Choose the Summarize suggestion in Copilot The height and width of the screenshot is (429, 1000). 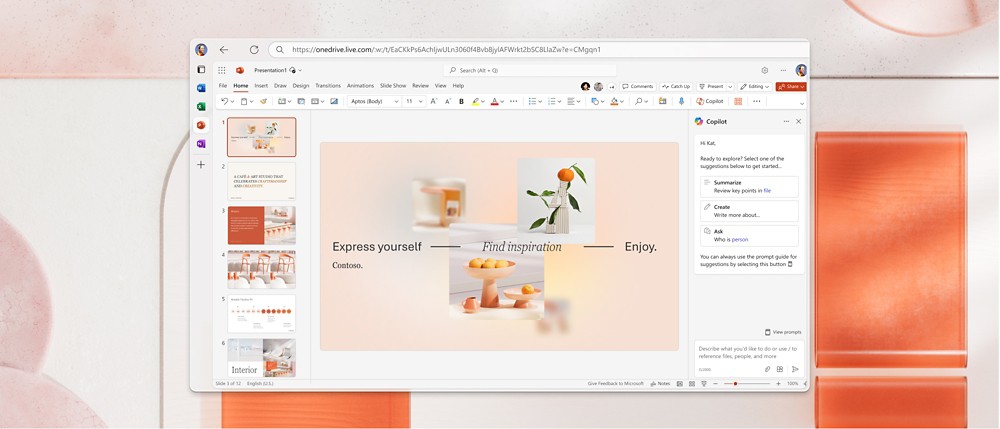pos(749,187)
